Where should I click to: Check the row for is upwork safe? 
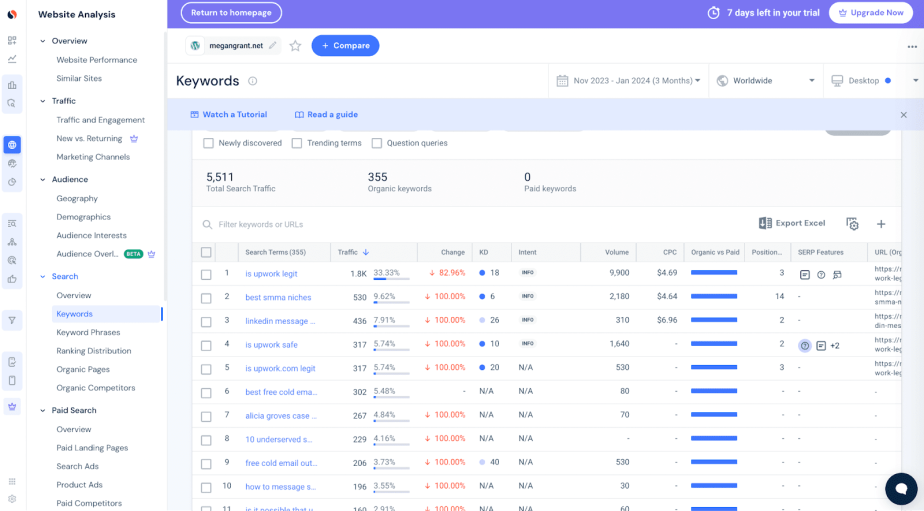coord(206,345)
